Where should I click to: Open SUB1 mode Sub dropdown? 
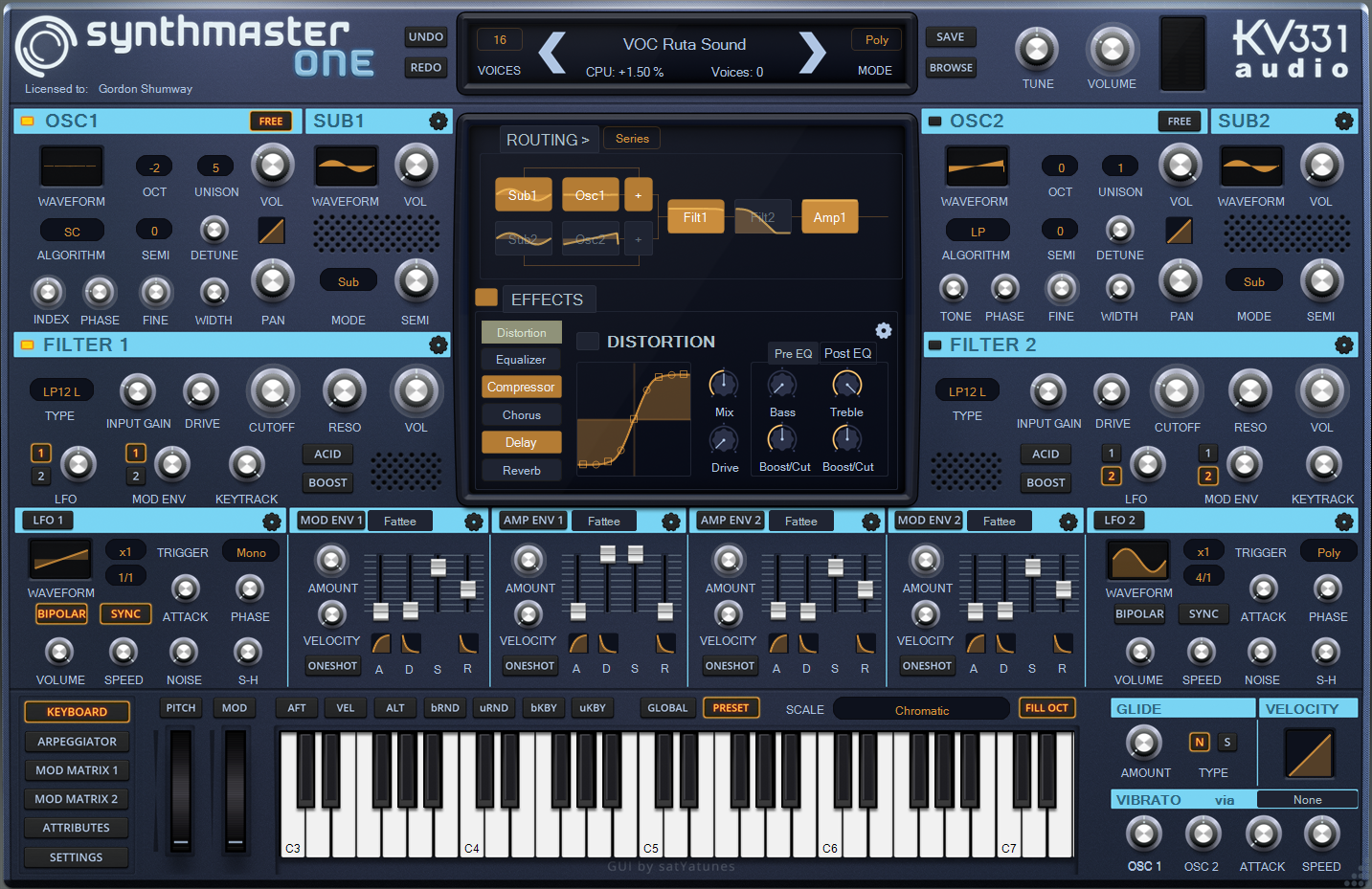349,282
